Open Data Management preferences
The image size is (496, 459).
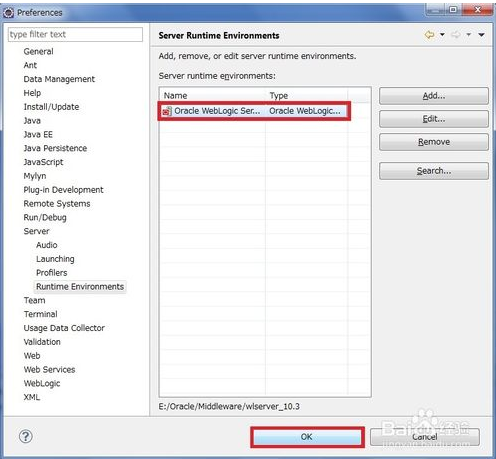click(x=59, y=79)
